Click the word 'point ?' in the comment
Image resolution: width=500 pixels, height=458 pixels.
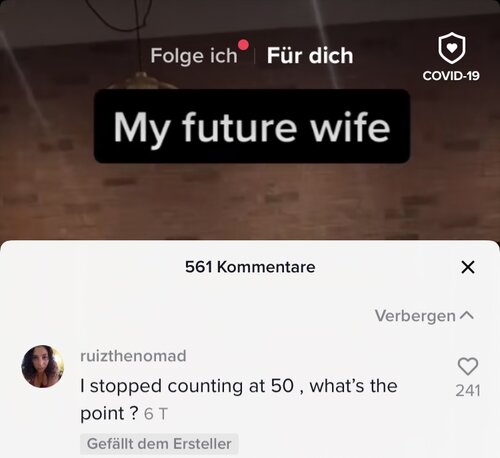[109, 414]
